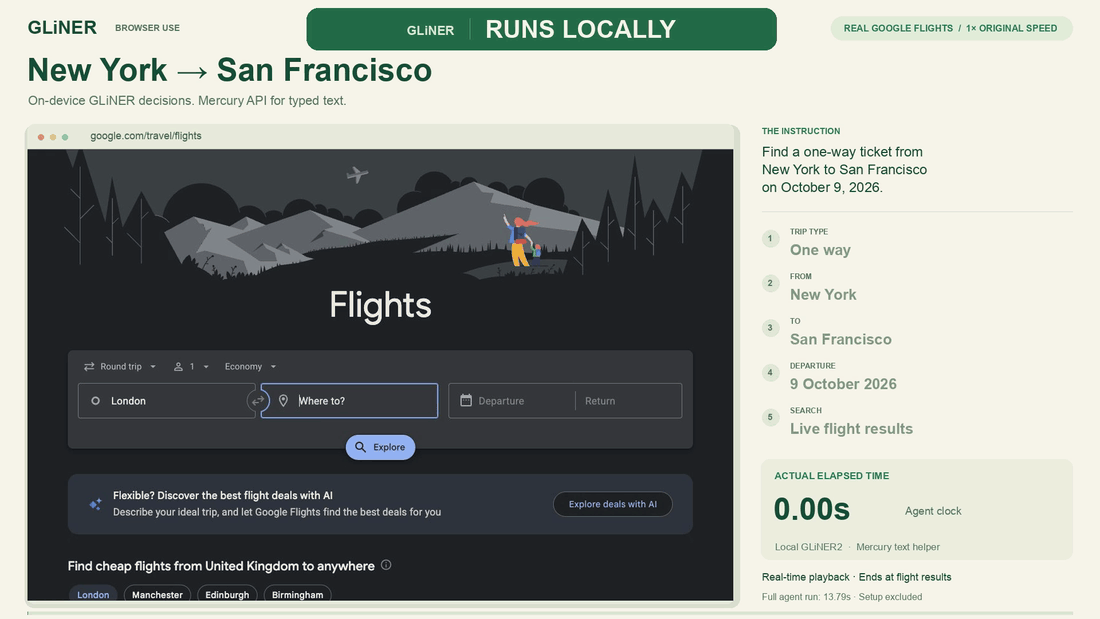Click the AI sparkle icon in deals banner
Screen dimensions: 1100x619
(95, 504)
